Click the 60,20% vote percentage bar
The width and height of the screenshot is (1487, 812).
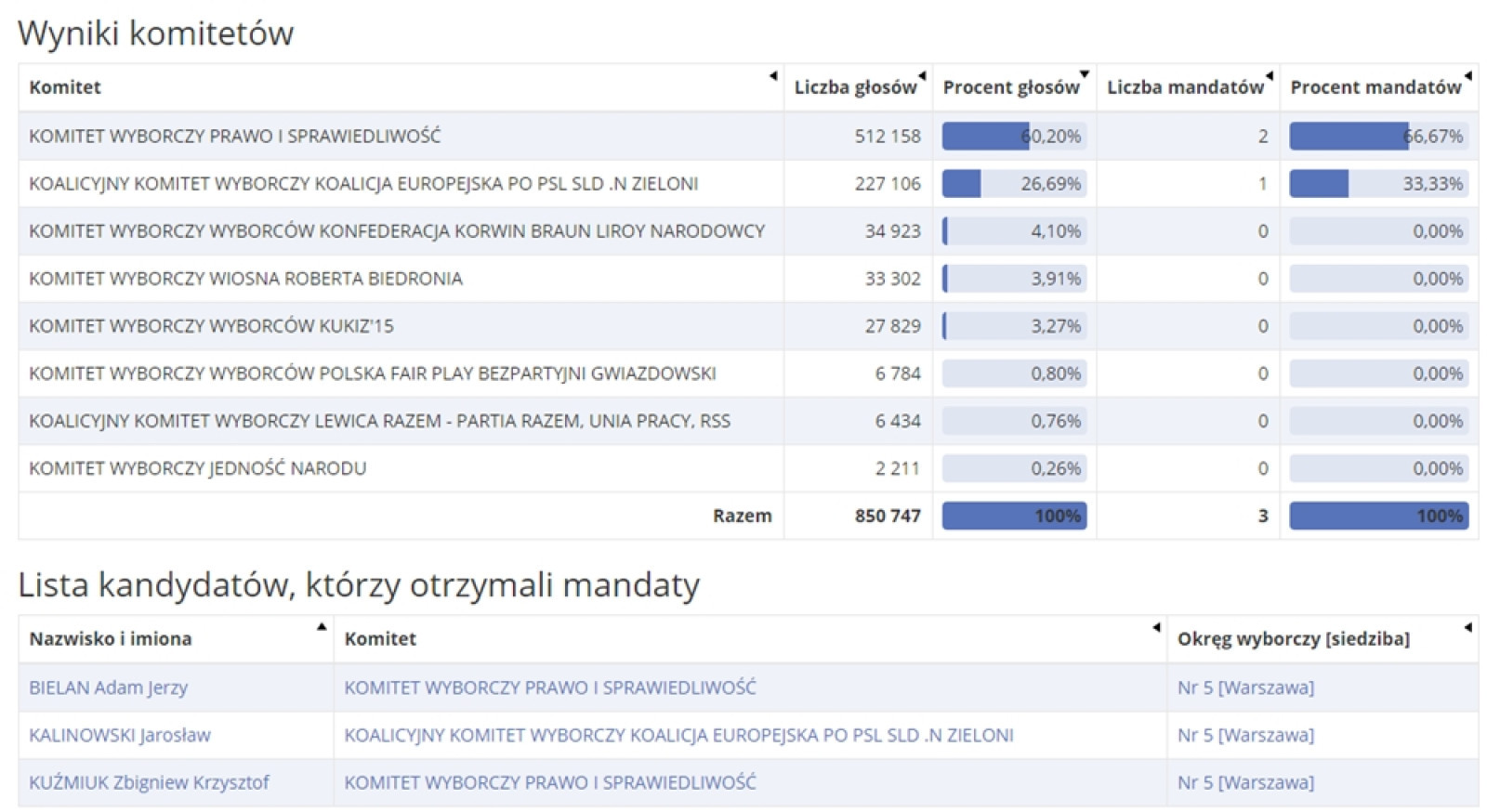pyautogui.click(x=1014, y=136)
